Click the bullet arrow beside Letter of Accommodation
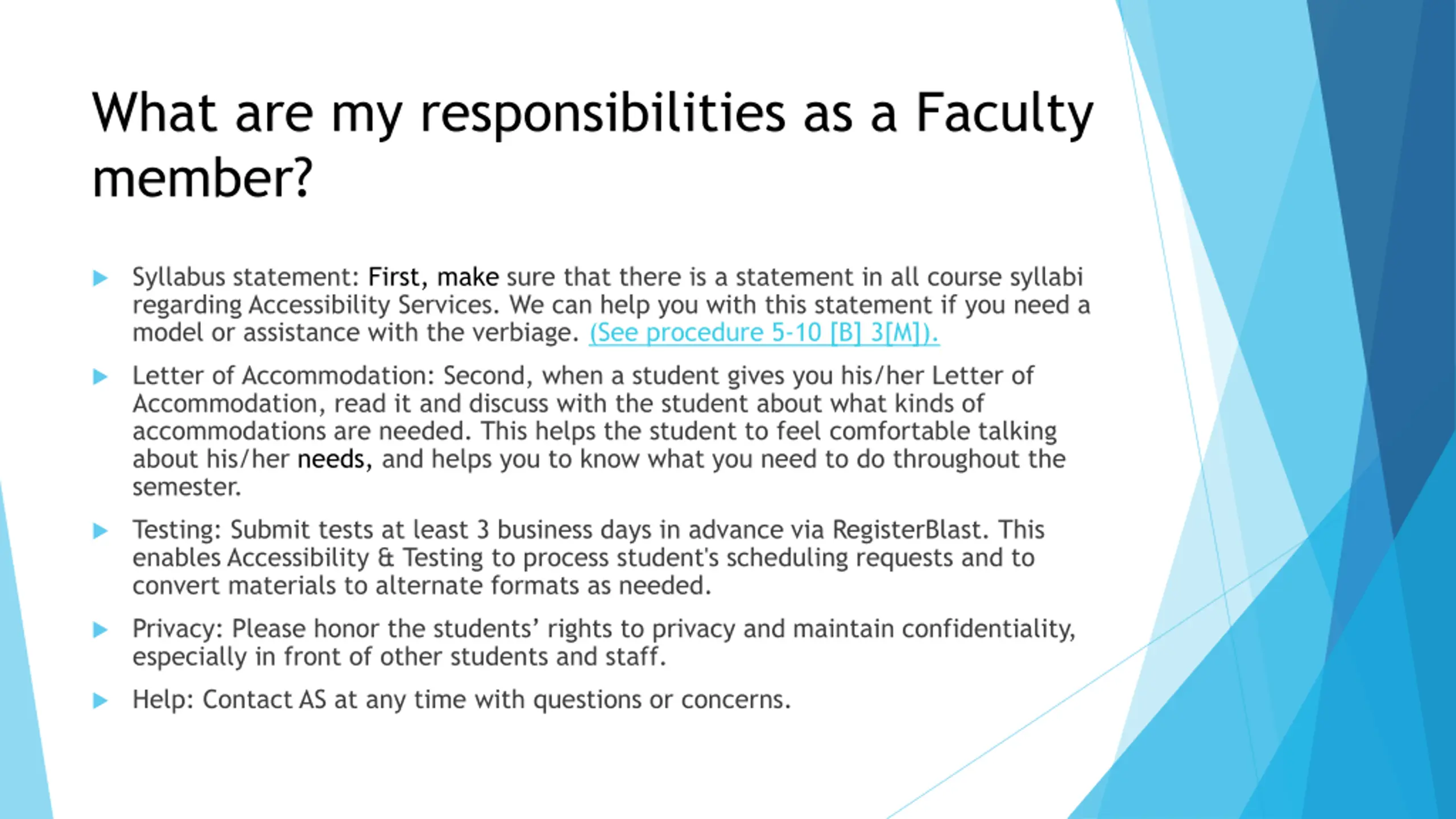The width and height of the screenshot is (1456, 819). [100, 377]
